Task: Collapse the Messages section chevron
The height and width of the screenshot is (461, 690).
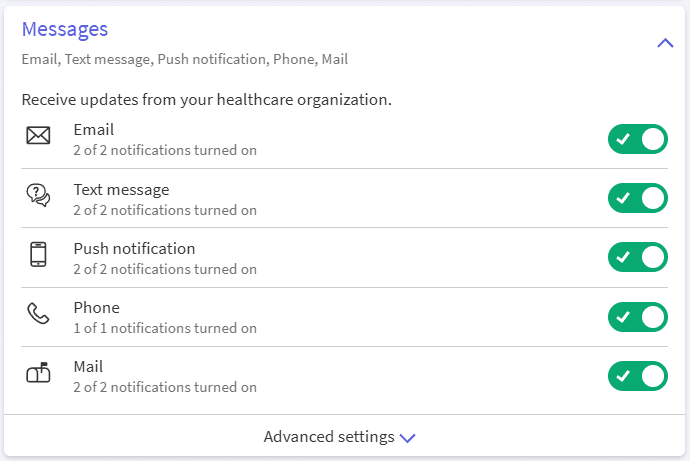Action: (665, 43)
